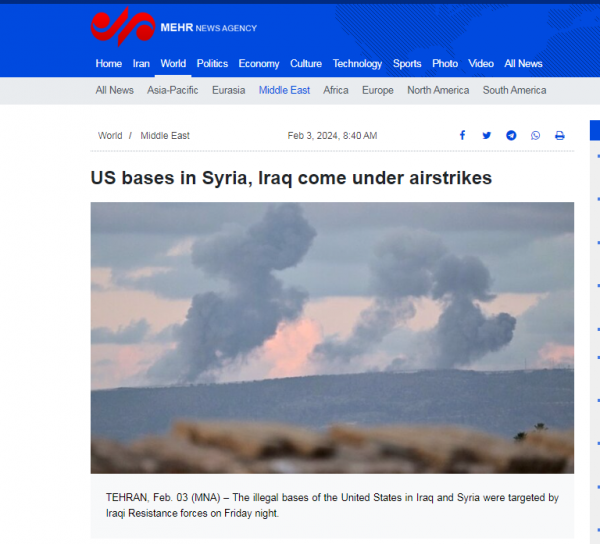The height and width of the screenshot is (544, 600).
Task: Select Technology in main navigation
Action: point(357,64)
